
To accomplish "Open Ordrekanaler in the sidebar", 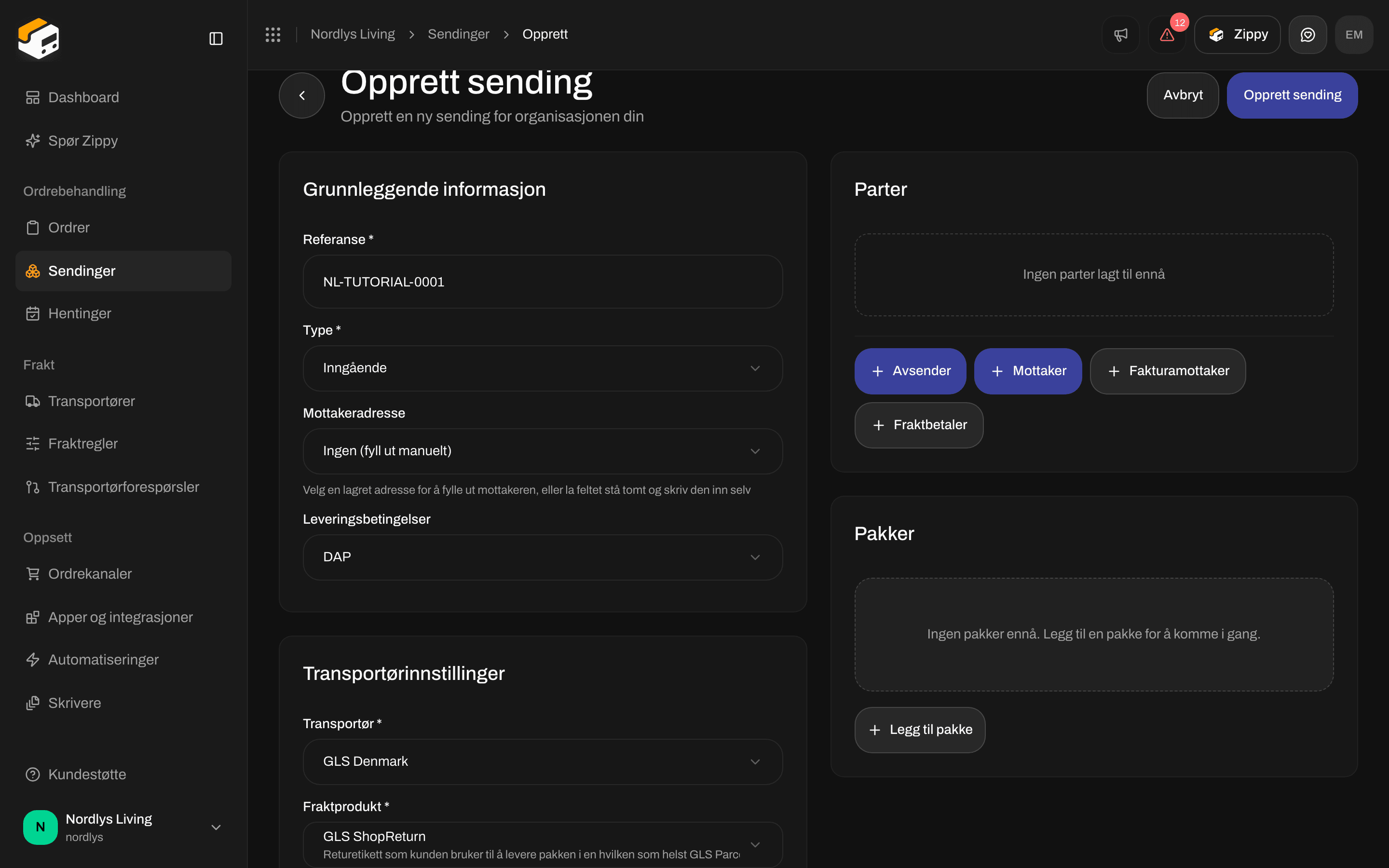I will click(123, 573).
